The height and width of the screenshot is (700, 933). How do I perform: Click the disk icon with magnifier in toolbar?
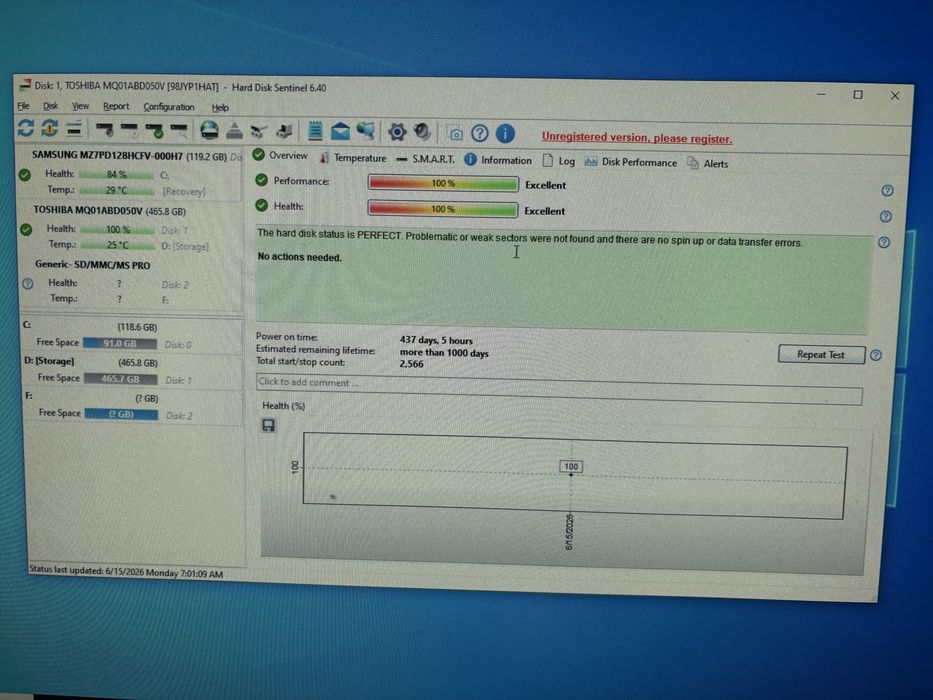click(x=179, y=130)
